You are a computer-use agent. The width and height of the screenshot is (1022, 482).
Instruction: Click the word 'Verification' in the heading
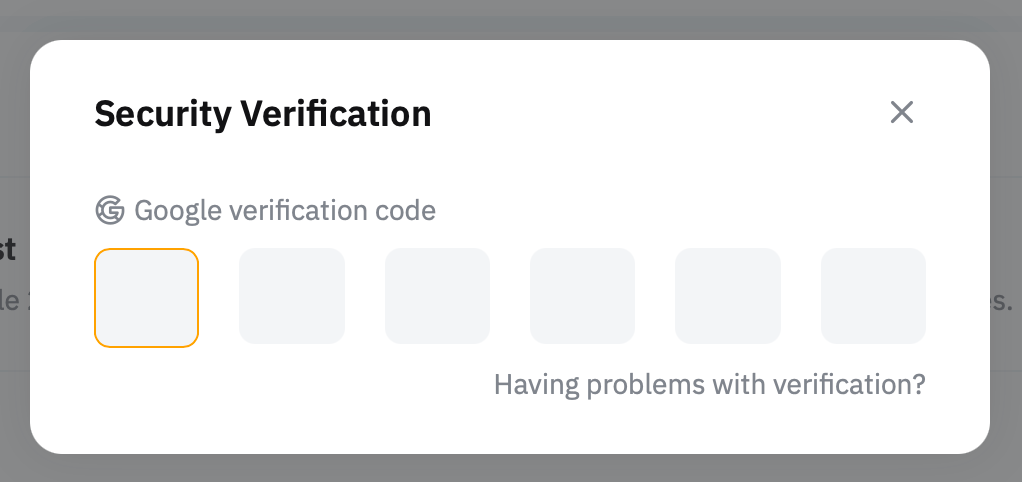(336, 114)
